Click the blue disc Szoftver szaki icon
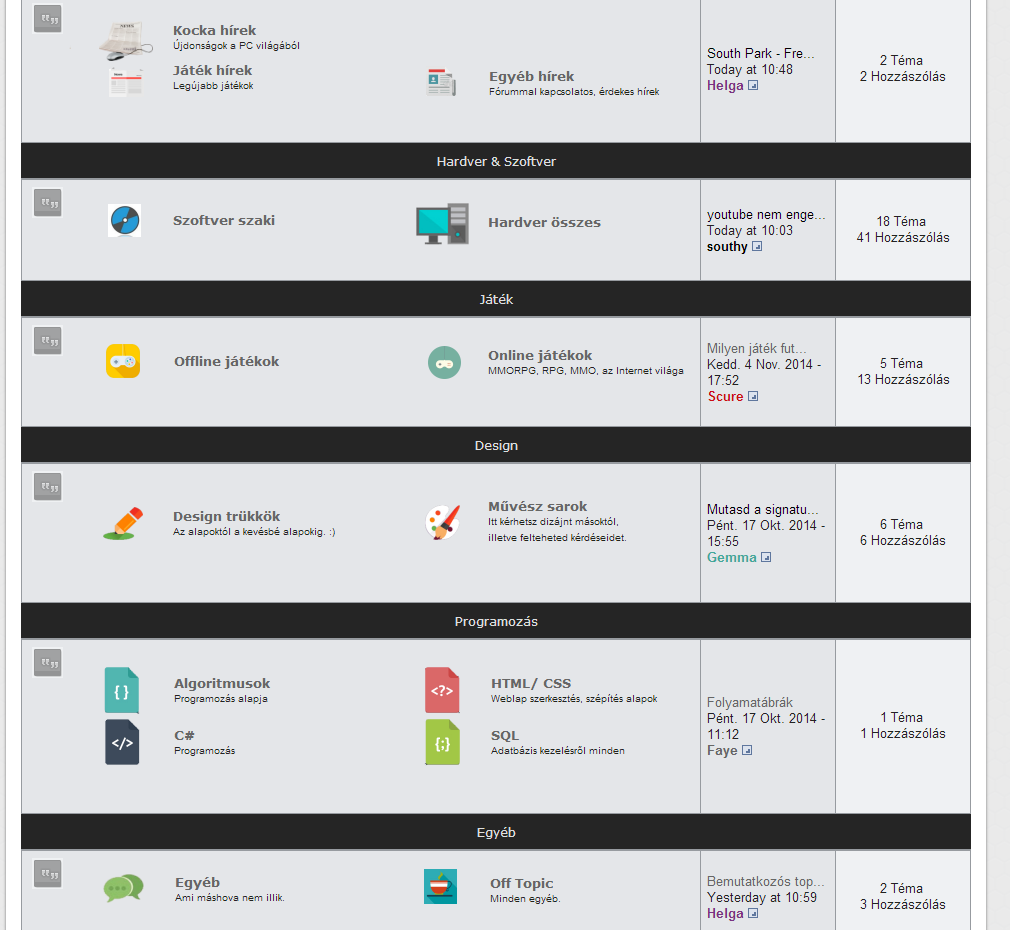 (x=124, y=221)
